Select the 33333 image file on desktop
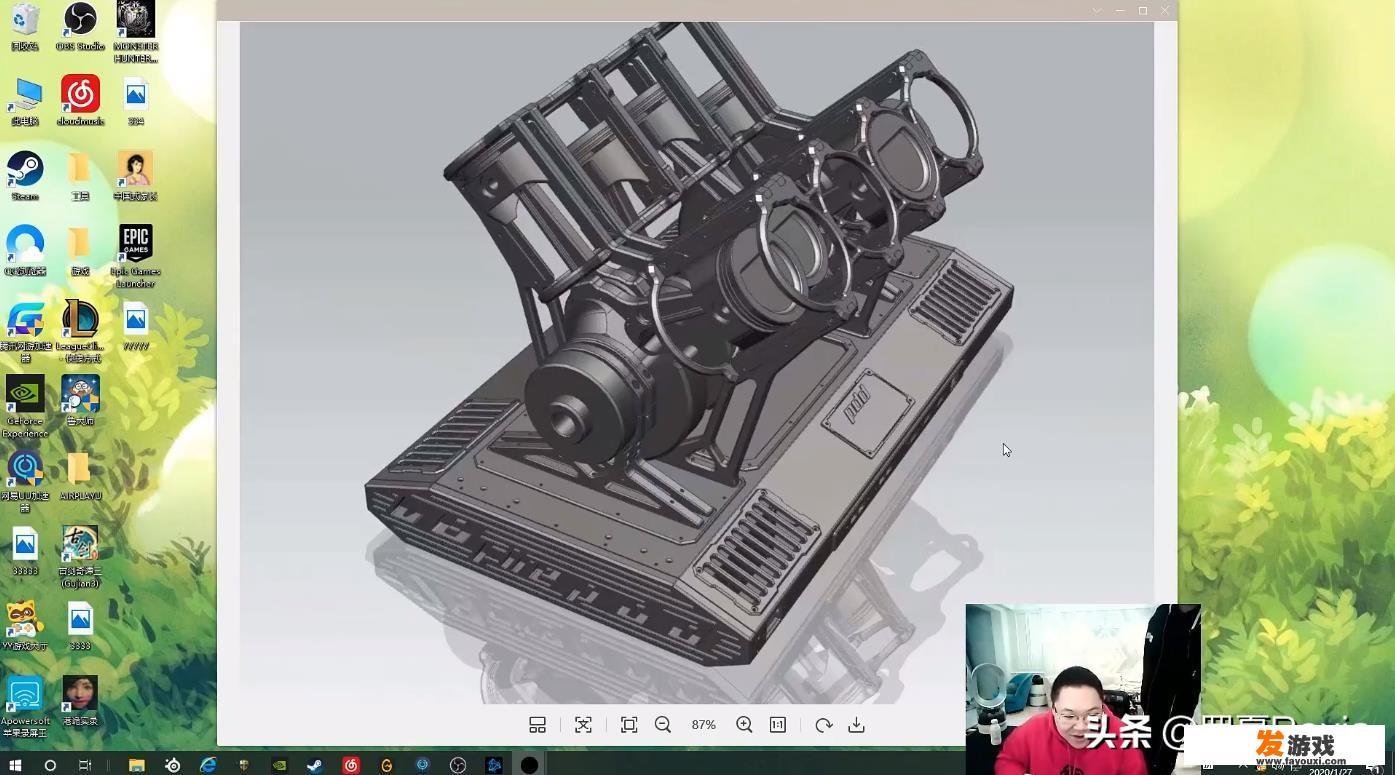The height and width of the screenshot is (775, 1395). tap(25, 552)
